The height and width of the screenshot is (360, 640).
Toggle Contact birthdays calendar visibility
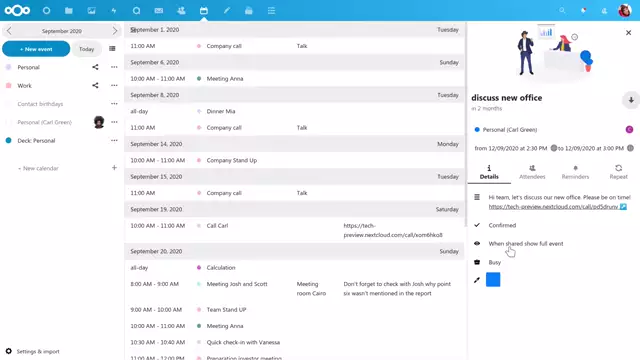[8, 104]
